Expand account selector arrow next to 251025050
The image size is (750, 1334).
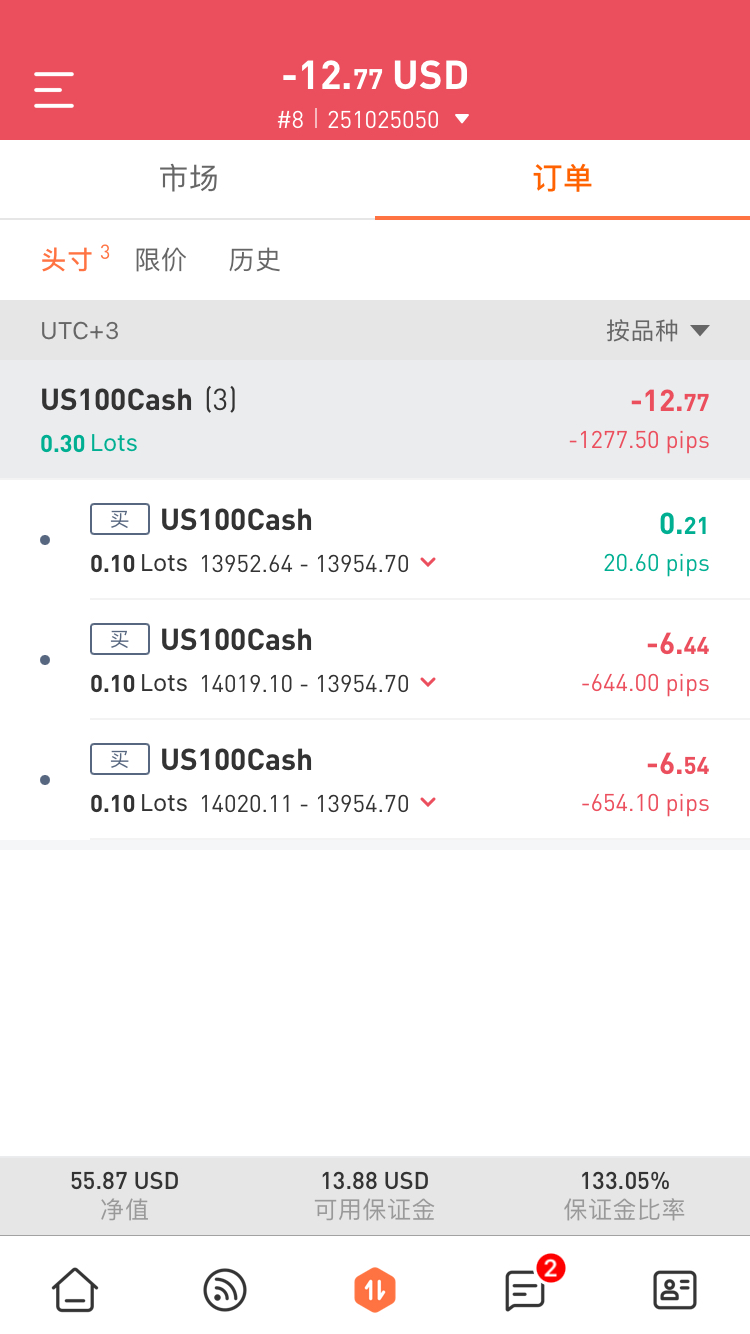pyautogui.click(x=461, y=120)
